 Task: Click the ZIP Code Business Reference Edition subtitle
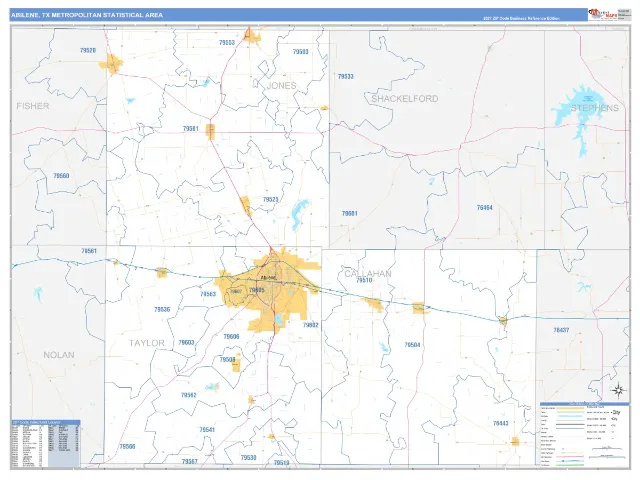[x=521, y=18]
